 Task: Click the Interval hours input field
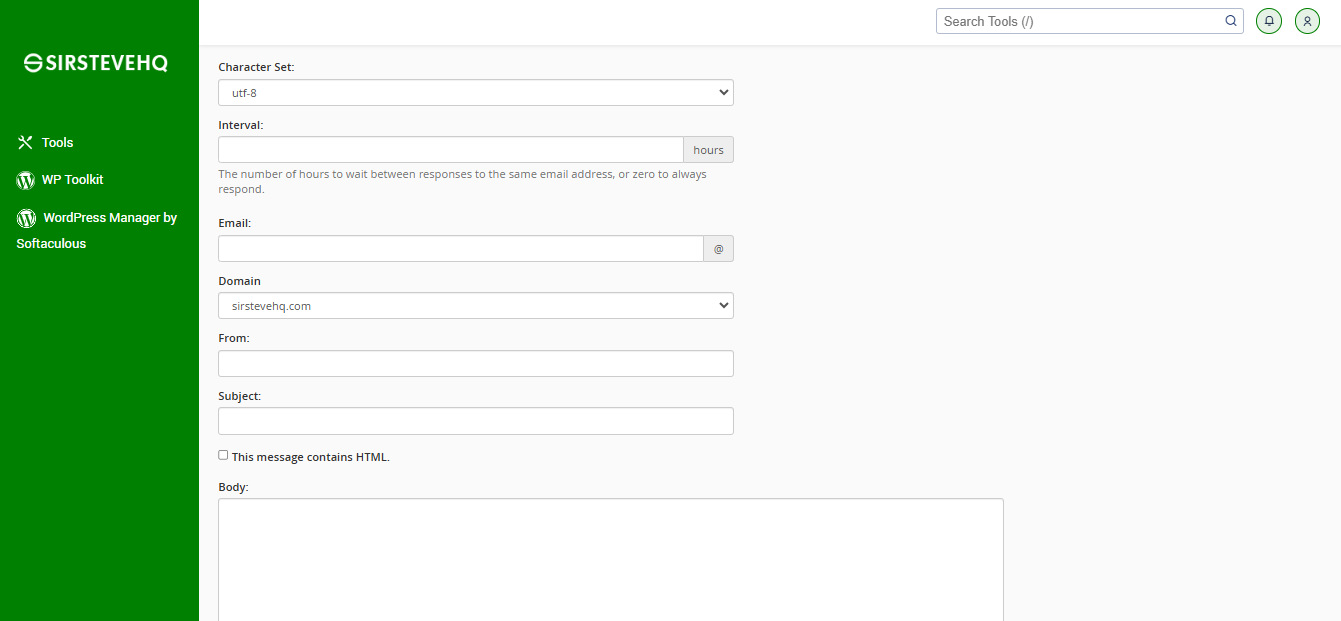[451, 150]
